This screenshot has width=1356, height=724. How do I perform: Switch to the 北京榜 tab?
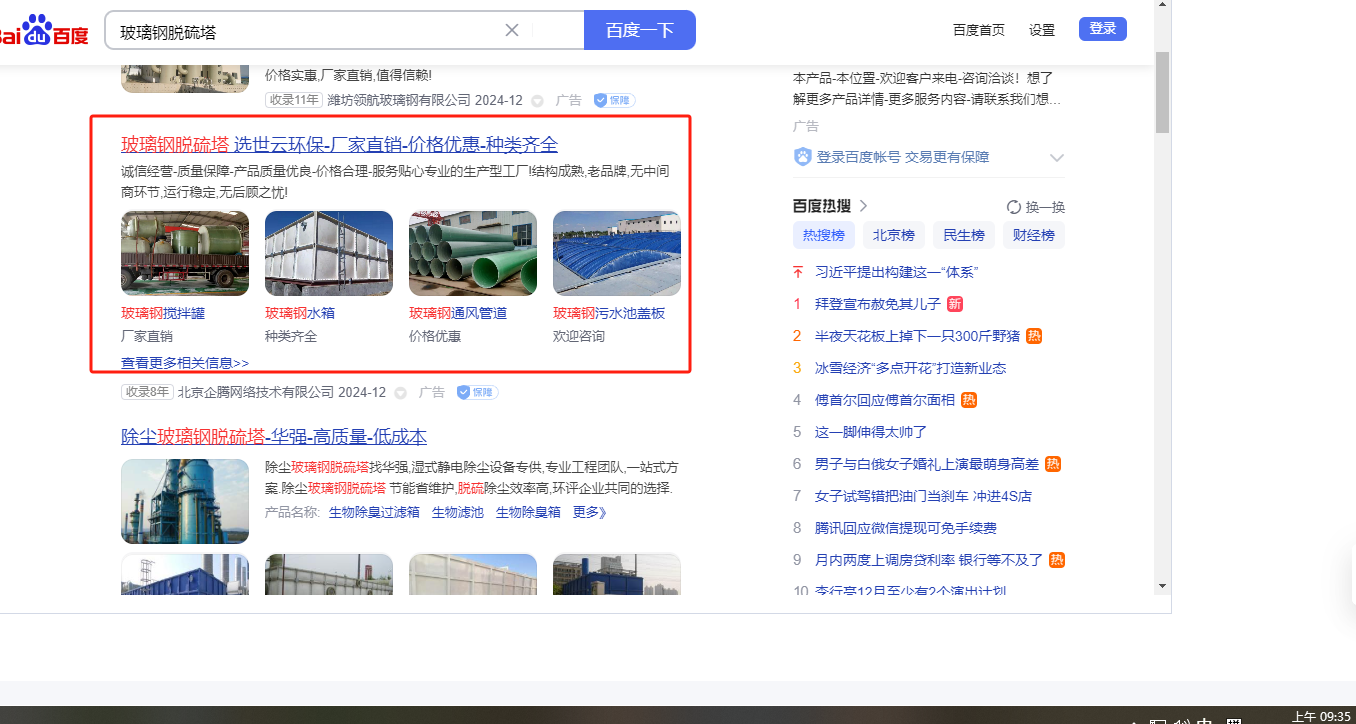click(894, 236)
